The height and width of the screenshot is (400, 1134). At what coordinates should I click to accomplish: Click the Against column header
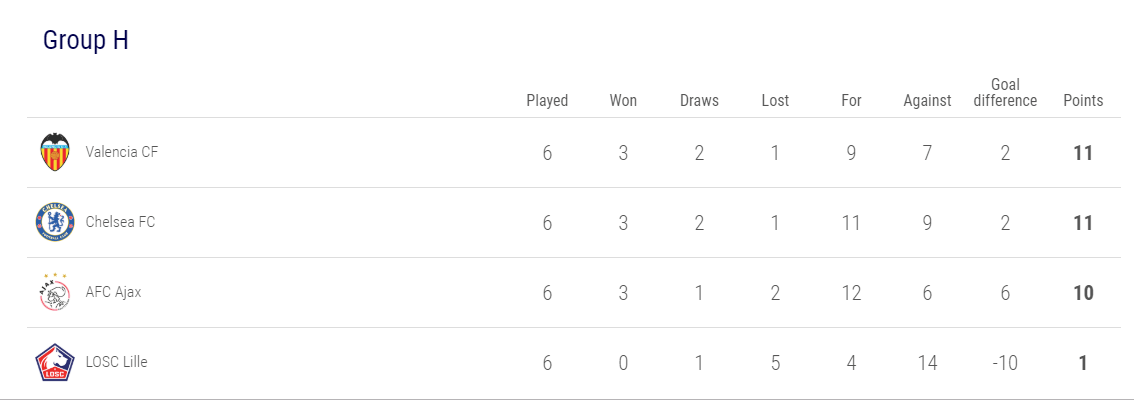(927, 100)
